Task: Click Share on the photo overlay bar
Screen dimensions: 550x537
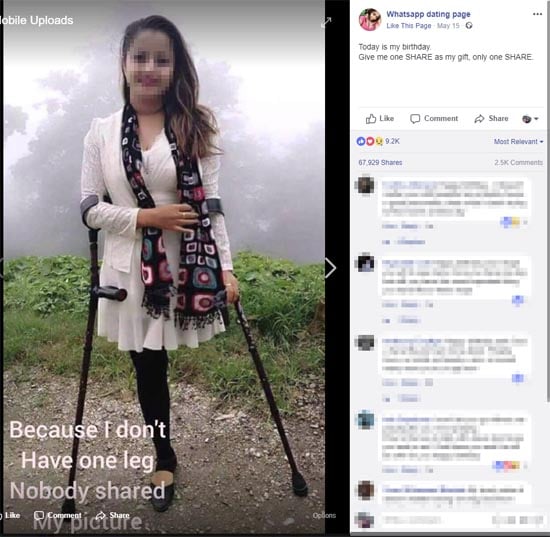Action: tap(113, 515)
